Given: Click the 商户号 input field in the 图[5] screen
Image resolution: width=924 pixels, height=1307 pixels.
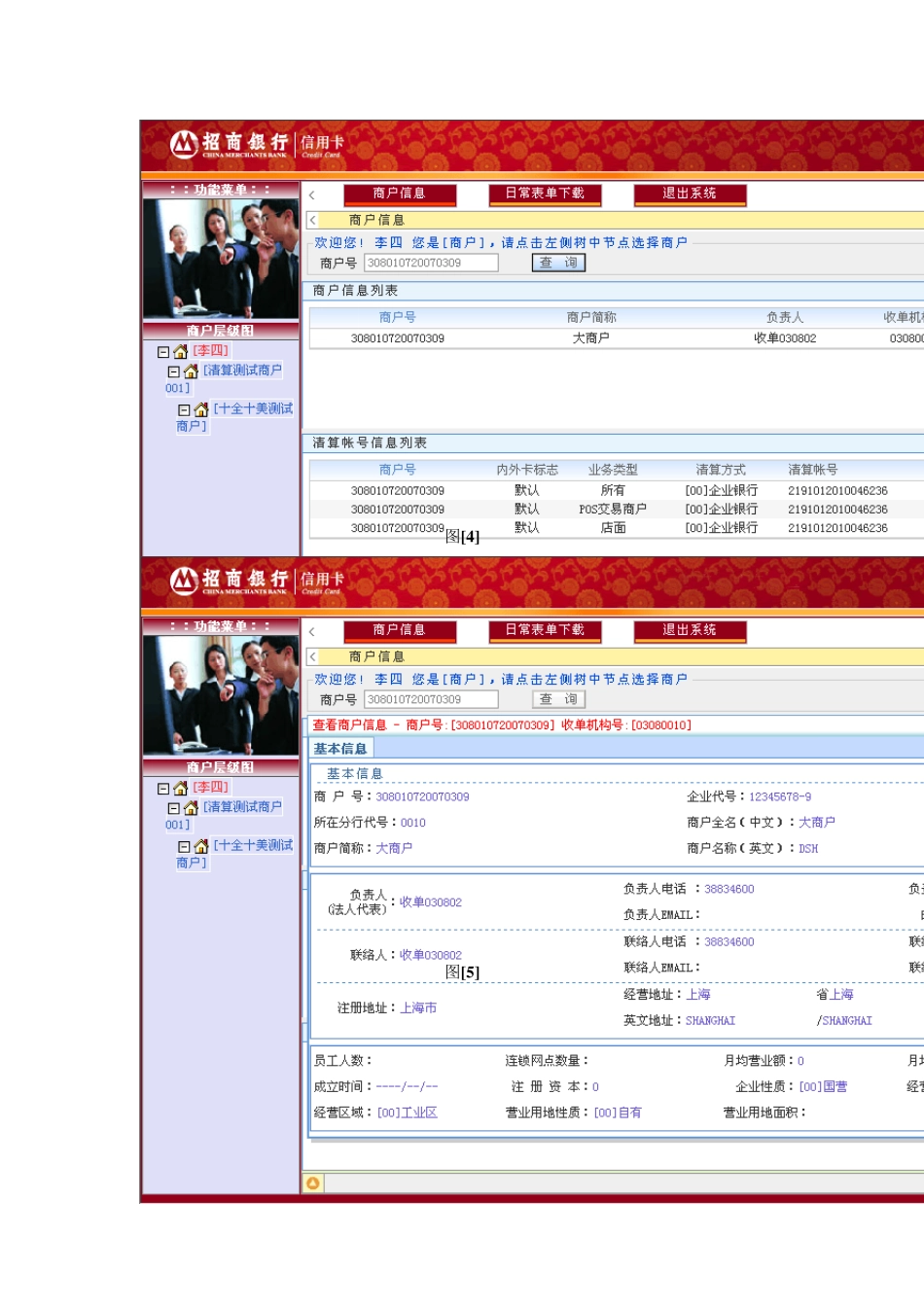Looking at the screenshot, I should tap(431, 699).
